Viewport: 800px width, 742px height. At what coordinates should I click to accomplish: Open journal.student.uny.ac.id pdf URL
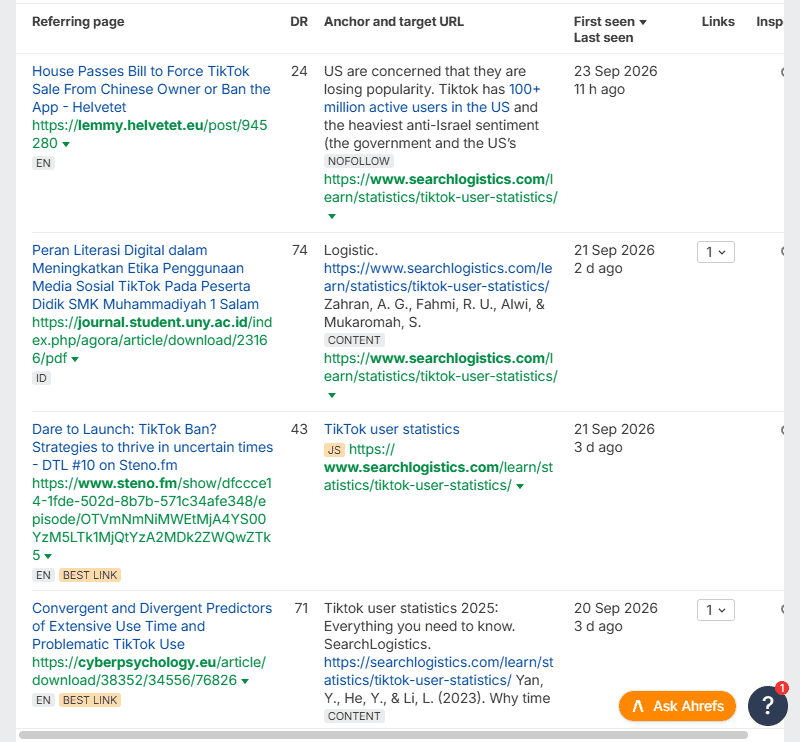(152, 340)
